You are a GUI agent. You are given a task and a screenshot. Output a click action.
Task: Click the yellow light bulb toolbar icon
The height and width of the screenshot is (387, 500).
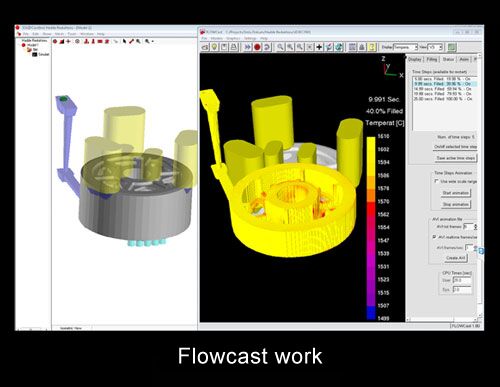click(215, 47)
